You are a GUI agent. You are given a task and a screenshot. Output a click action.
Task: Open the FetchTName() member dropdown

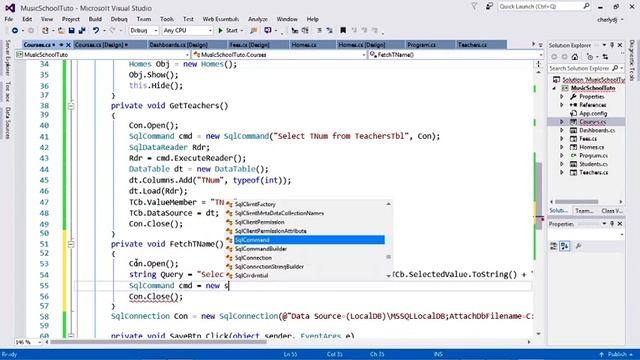click(x=456, y=55)
